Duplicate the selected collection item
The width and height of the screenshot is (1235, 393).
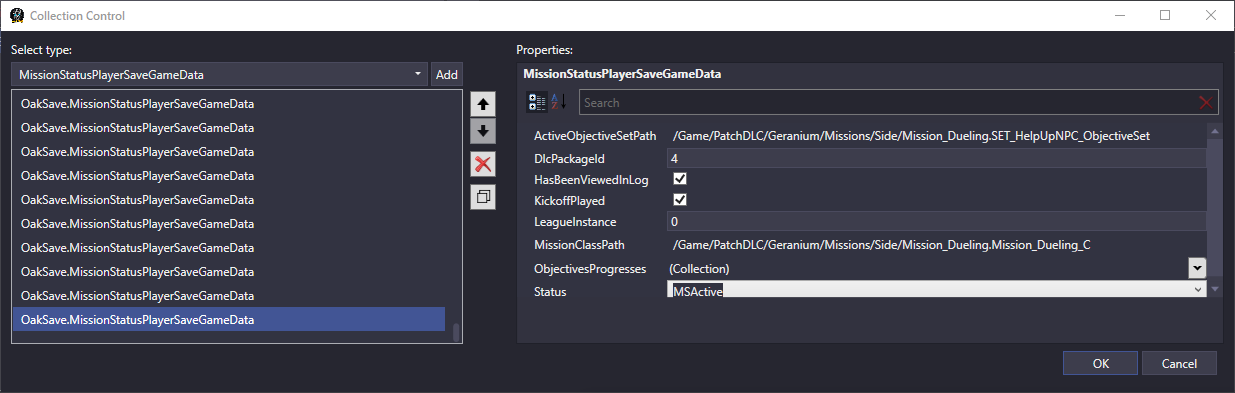(484, 197)
